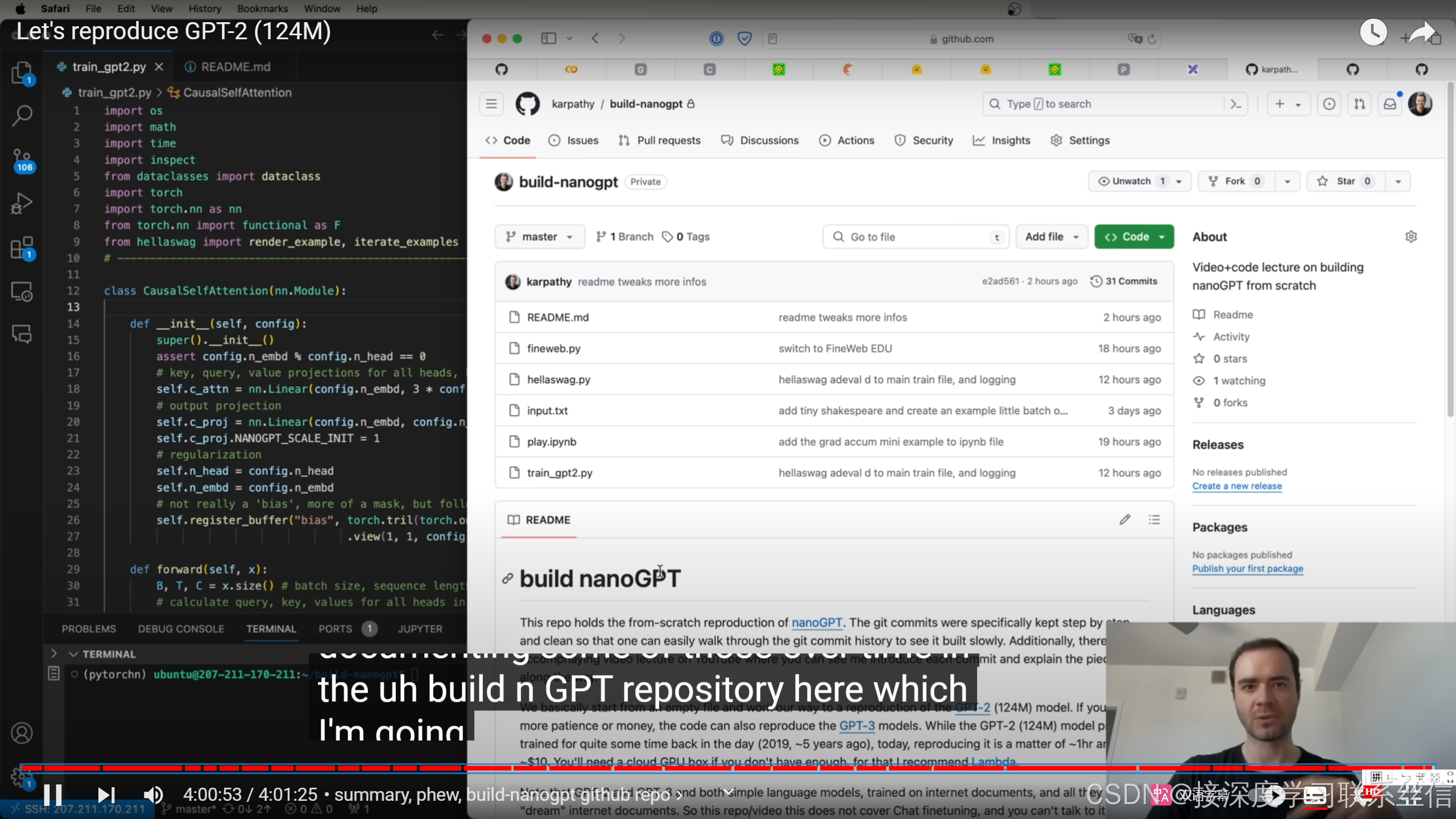Click the GitHub Octocat logo
Viewport: 1456px width, 819px height.
527,104
